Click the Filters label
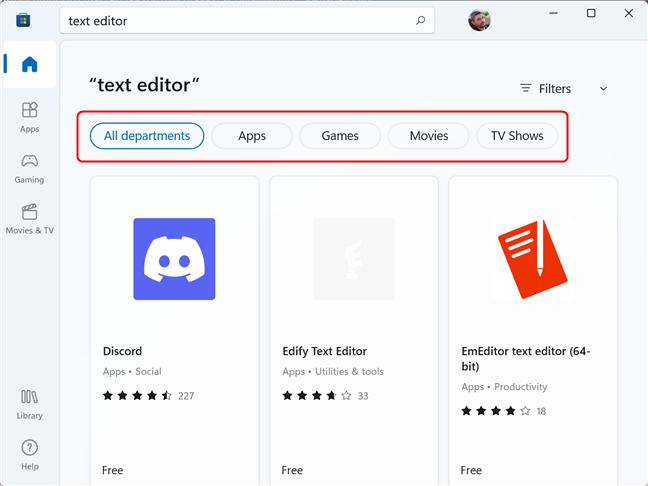The image size is (648, 486). coord(555,89)
